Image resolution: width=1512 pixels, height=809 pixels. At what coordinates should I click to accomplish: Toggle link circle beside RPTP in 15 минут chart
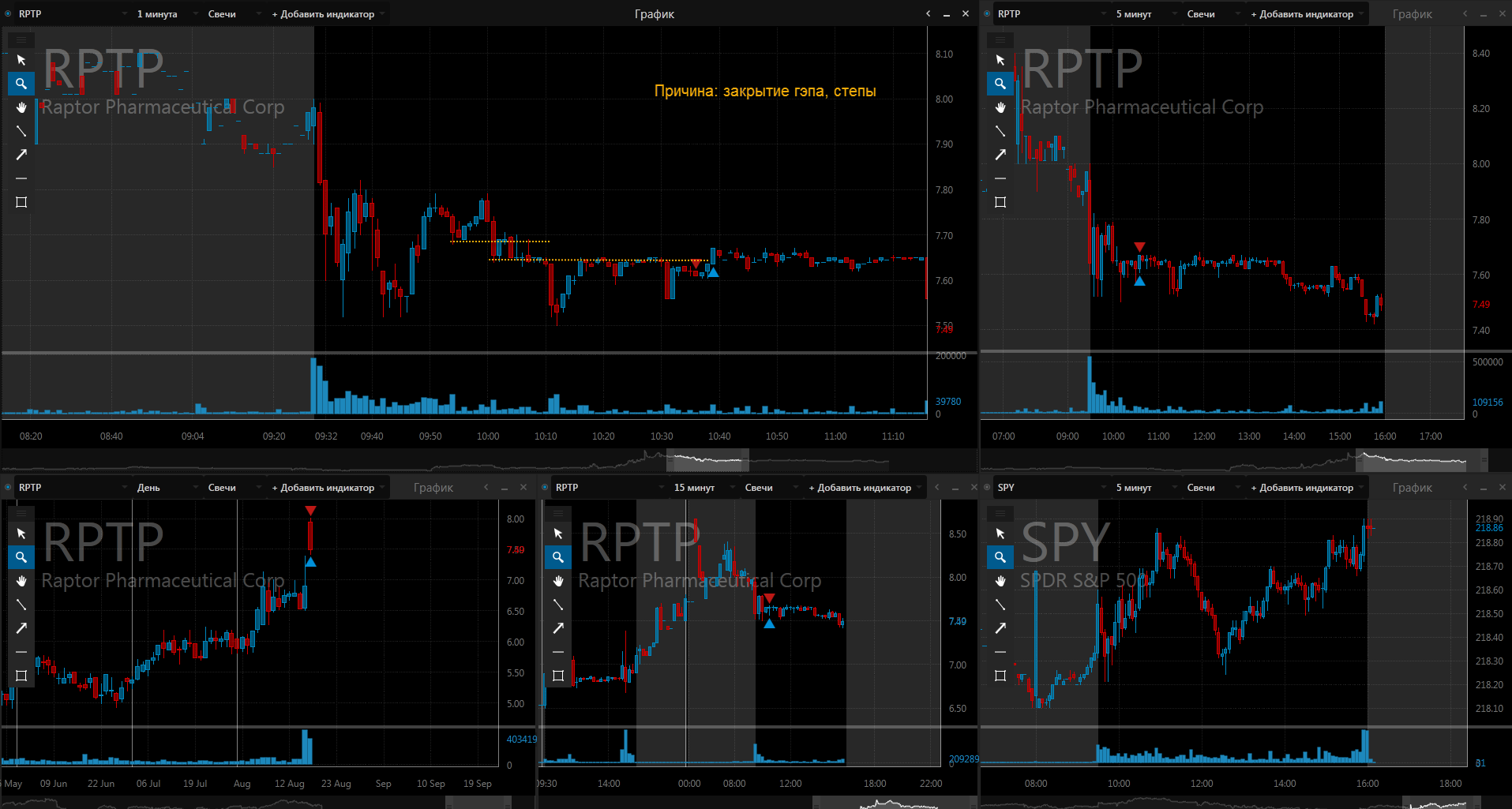(x=545, y=488)
